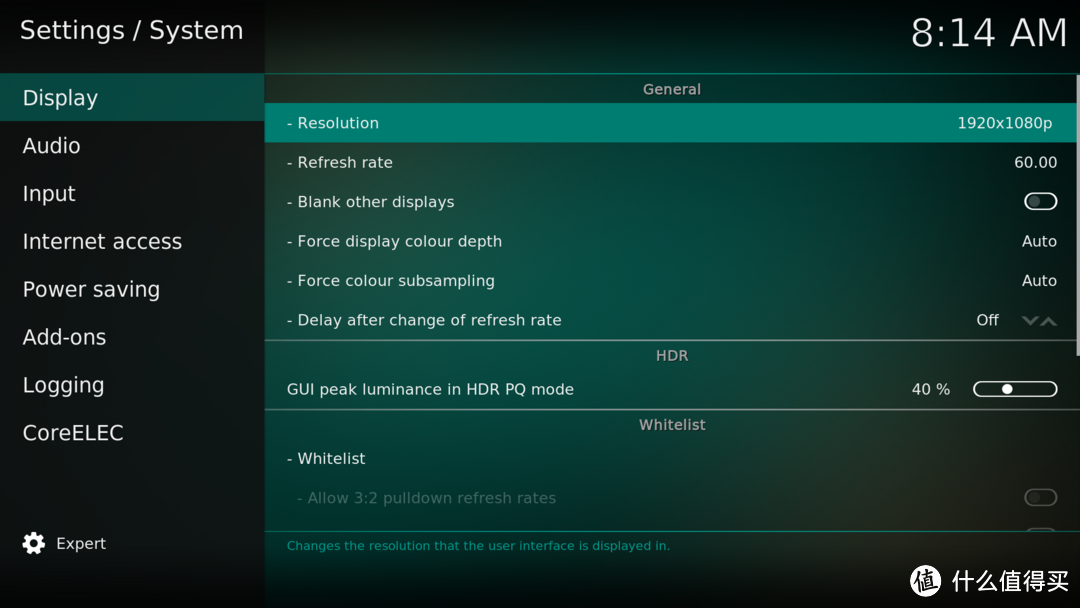Increase delay after refresh rate change
The width and height of the screenshot is (1080, 608).
pos(1048,320)
